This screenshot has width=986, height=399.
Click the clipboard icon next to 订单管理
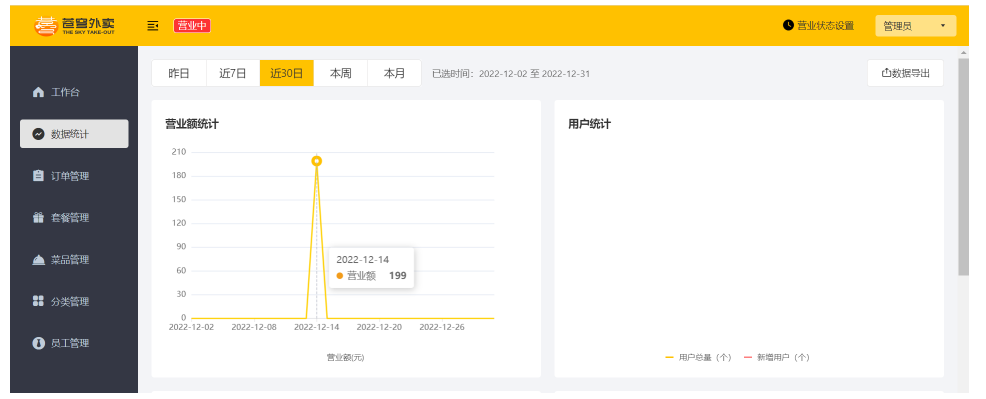click(x=38, y=176)
